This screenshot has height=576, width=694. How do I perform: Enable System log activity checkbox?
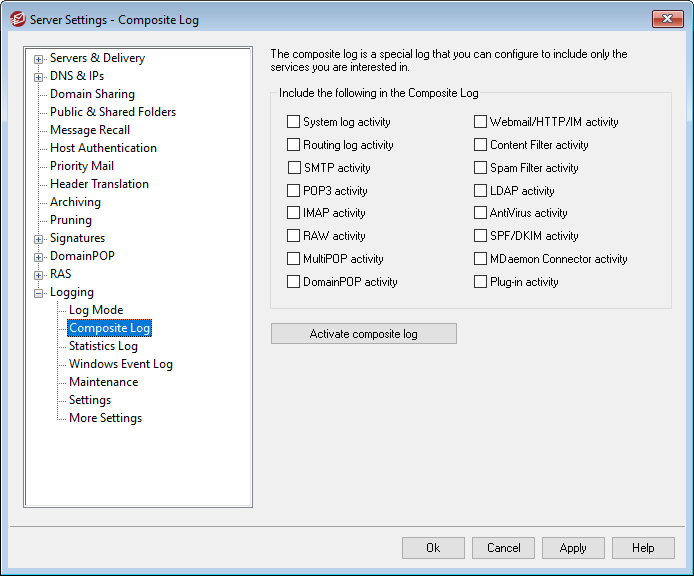point(294,122)
